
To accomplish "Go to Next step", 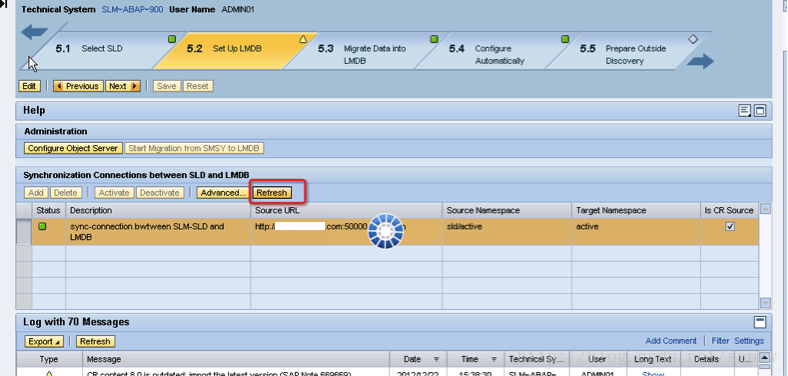I will 122,86.
